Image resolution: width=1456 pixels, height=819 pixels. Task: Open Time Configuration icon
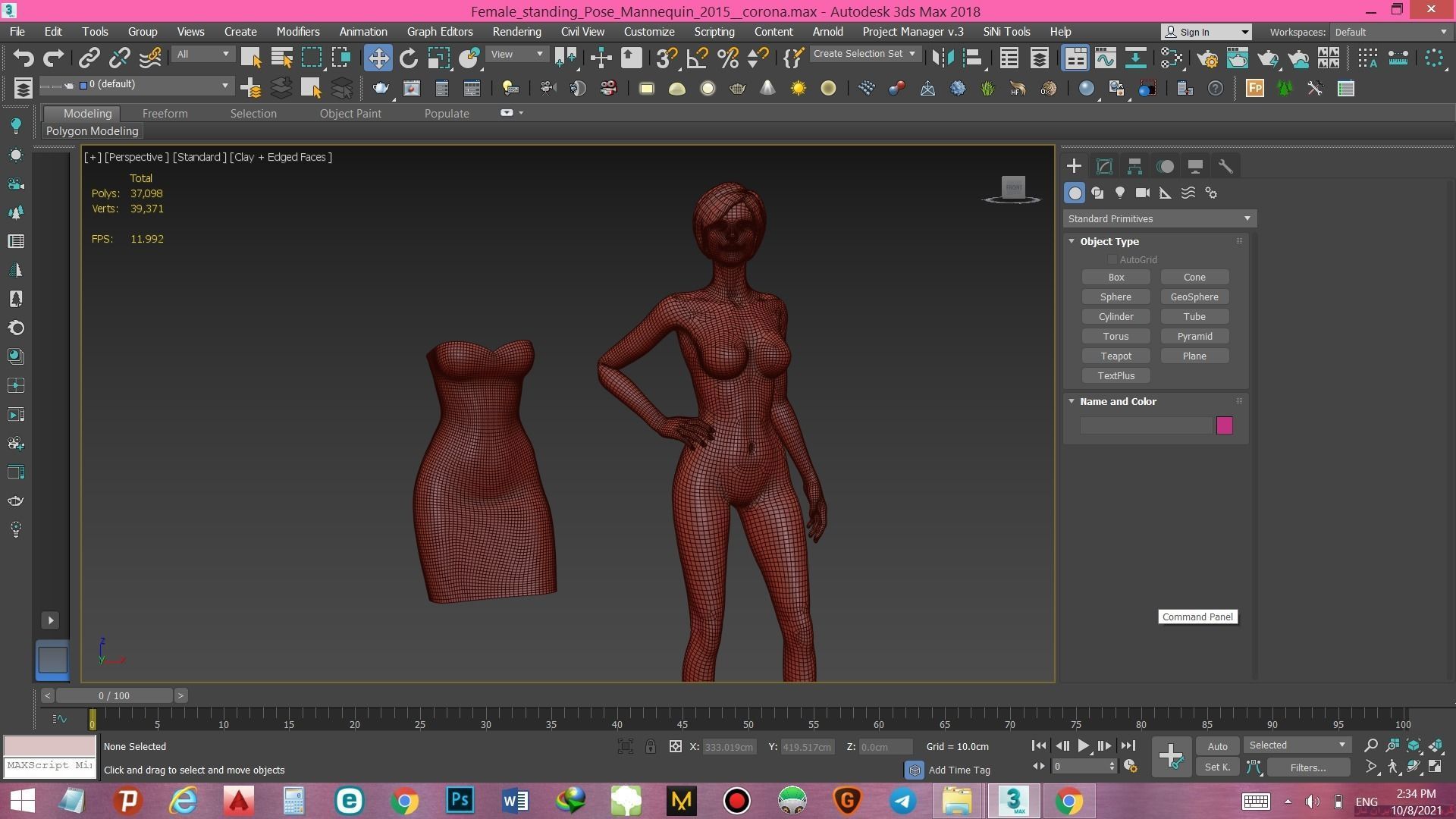point(1130,767)
